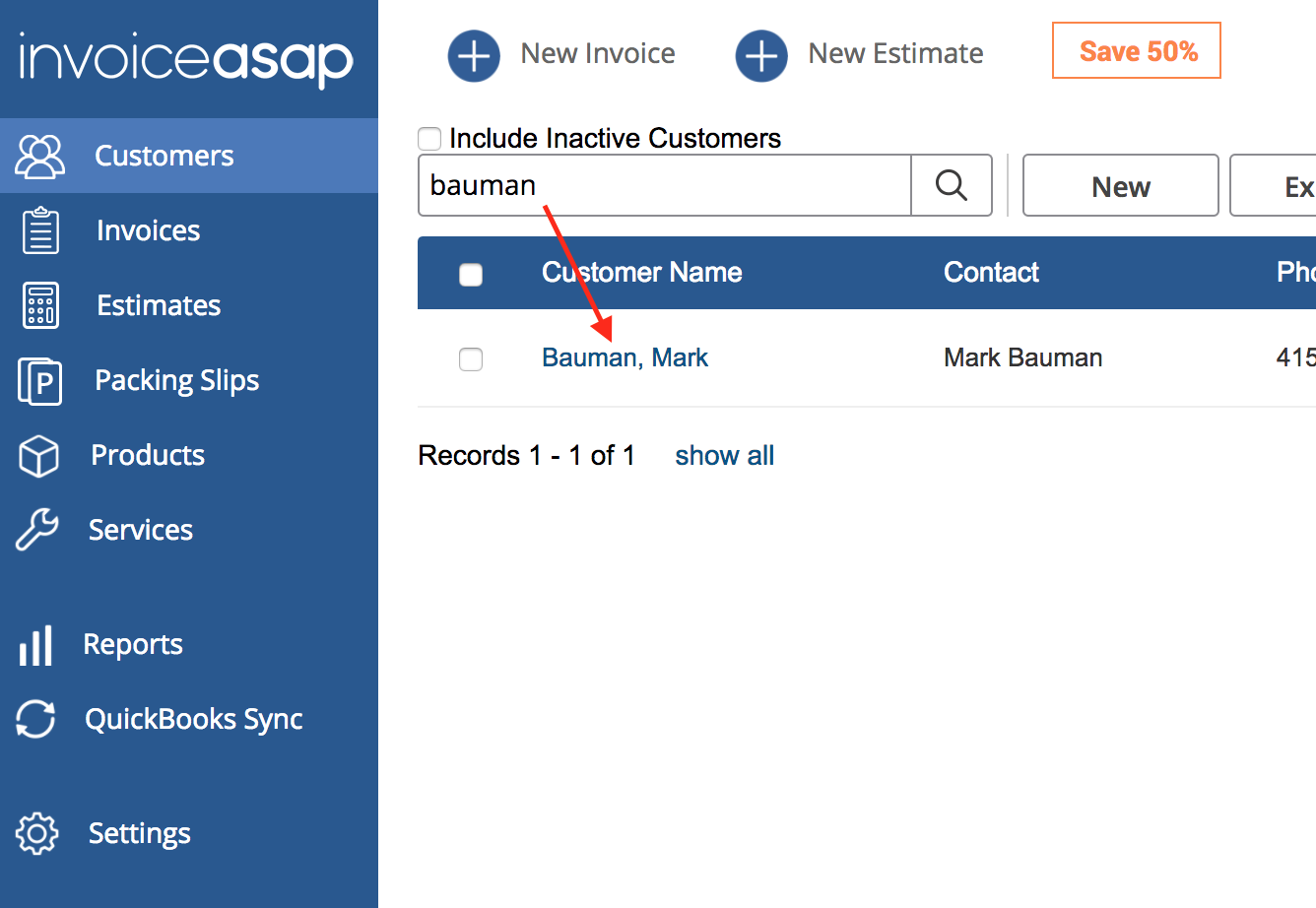Screen dimensions: 1316x908
Task: Click the Estimates calculator icon
Action: pos(40,305)
